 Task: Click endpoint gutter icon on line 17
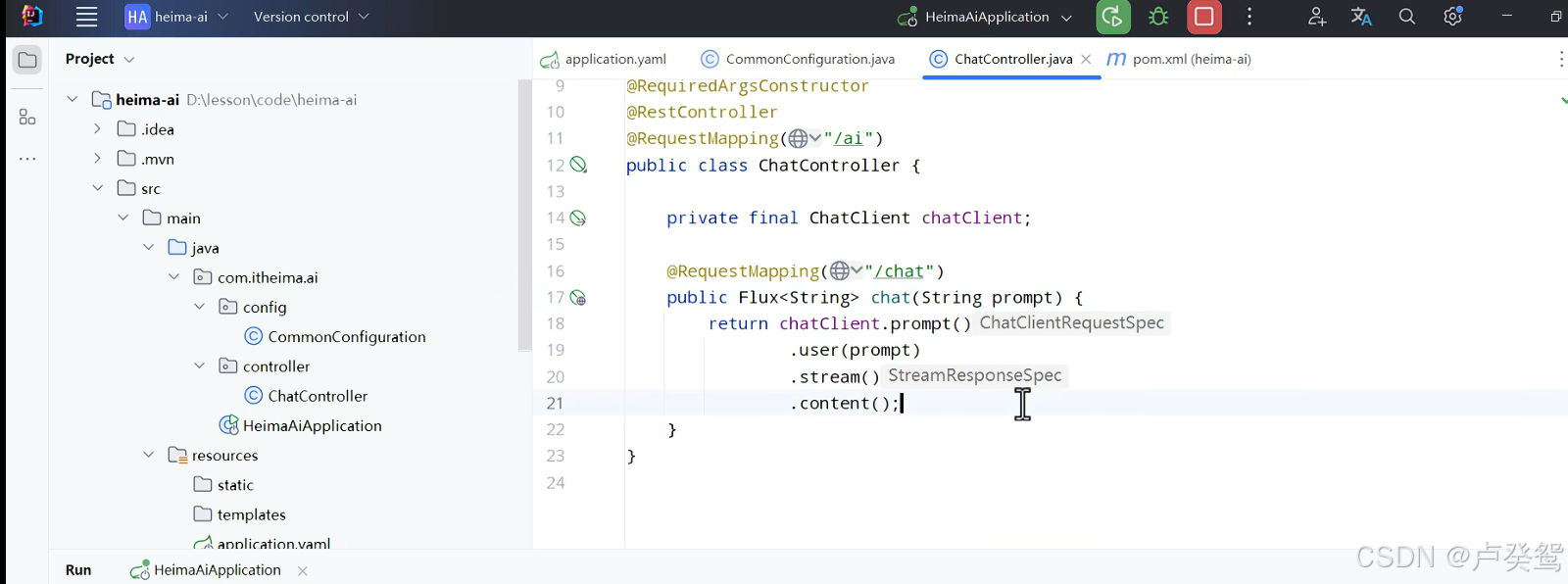579,298
